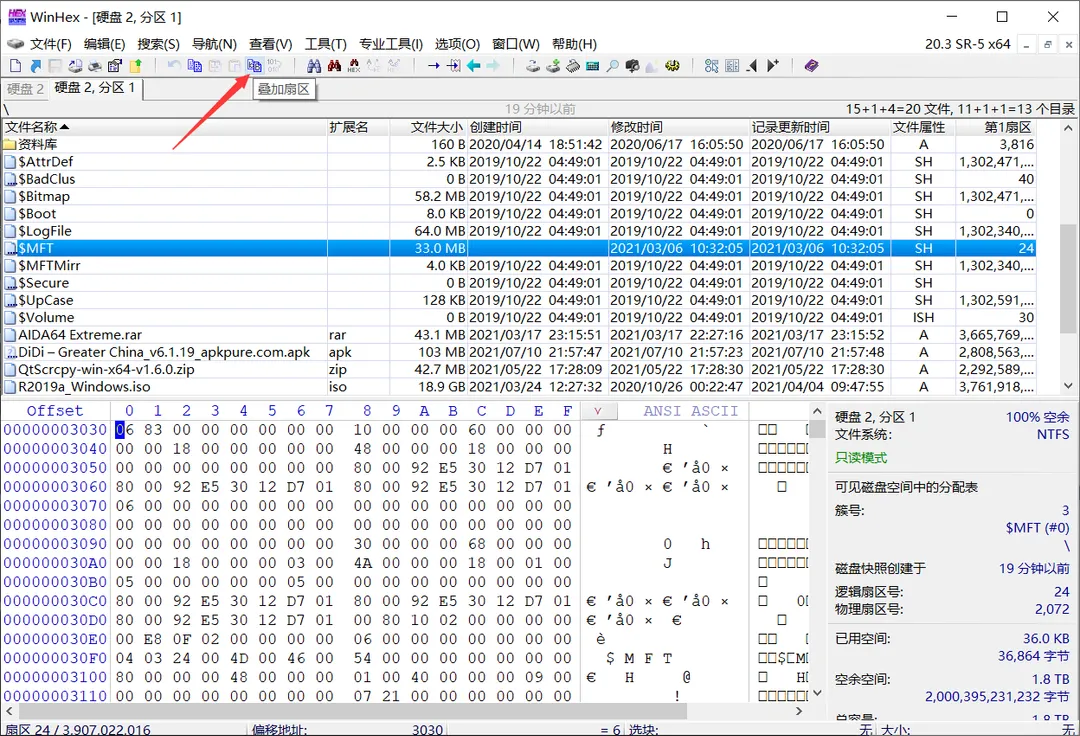The image size is (1080, 736).
Task: Open the purple help book icon
Action: (811, 66)
